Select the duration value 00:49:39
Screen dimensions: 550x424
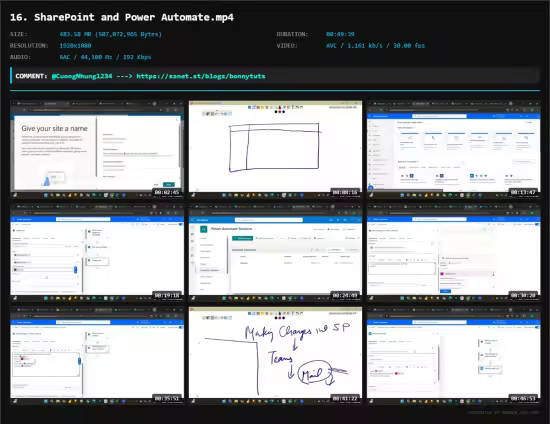(340, 34)
